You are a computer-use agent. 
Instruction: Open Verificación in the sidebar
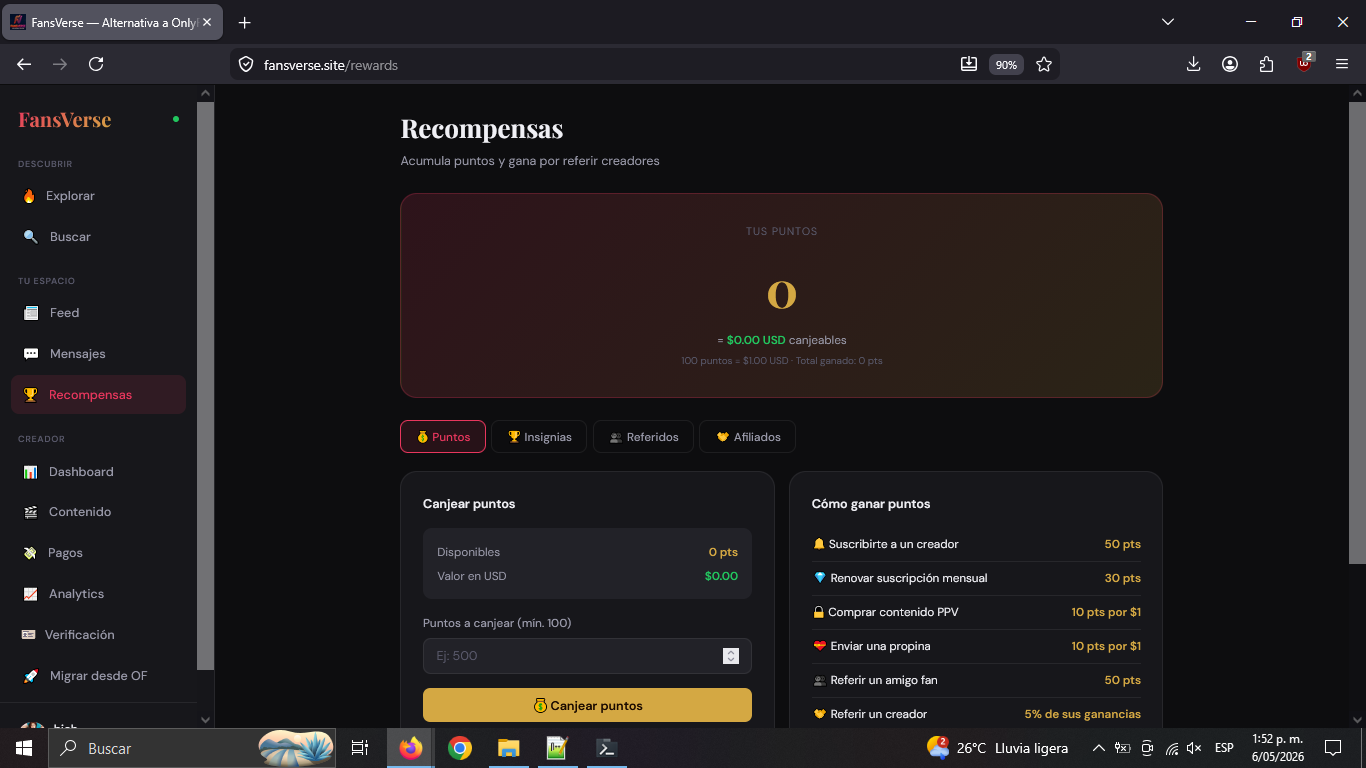pos(98,635)
